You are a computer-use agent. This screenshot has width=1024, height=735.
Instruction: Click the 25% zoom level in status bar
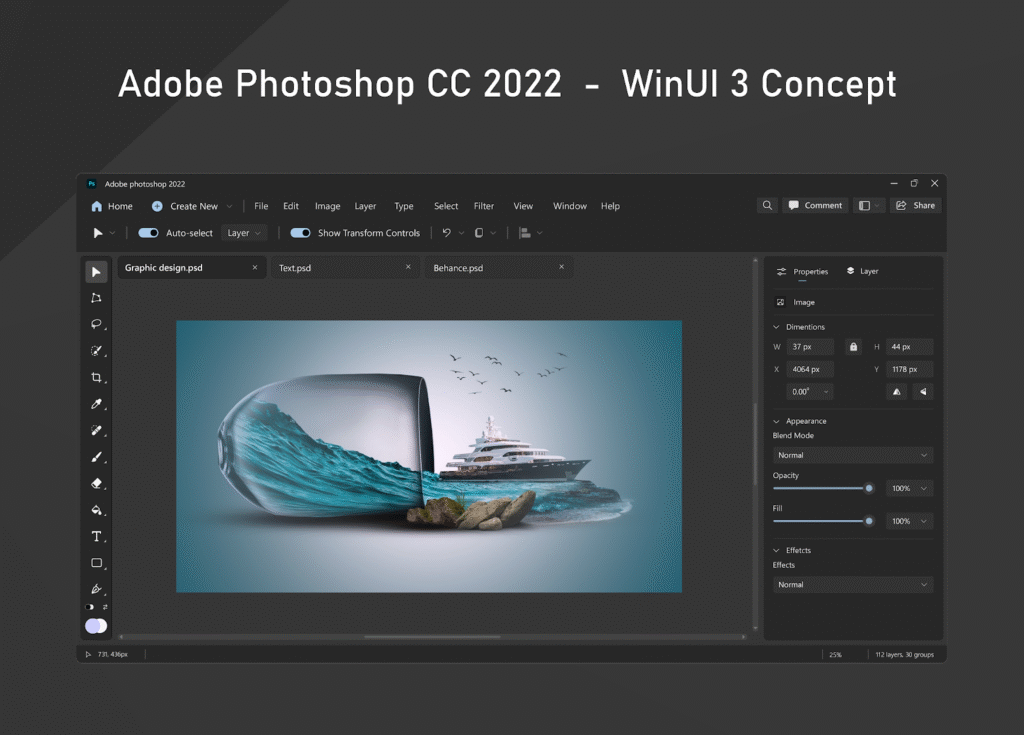[835, 654]
